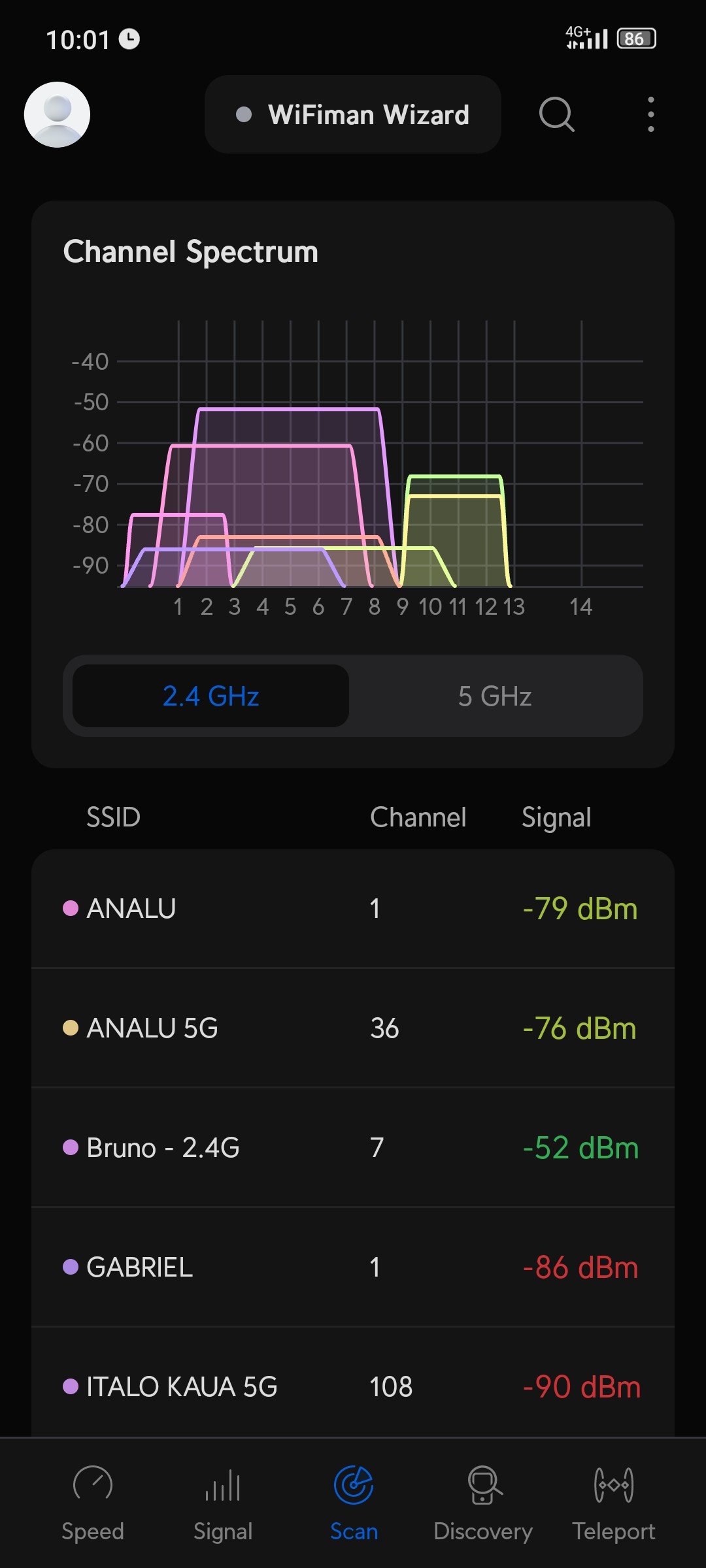Sort list by Signal column header
Screen dimensions: 706x1568
(556, 817)
